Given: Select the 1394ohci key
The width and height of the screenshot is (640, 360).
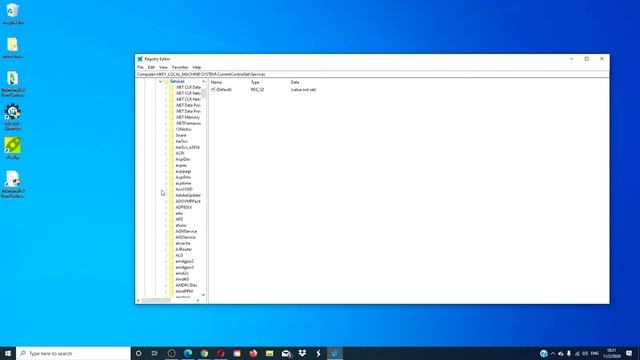Looking at the screenshot, I should [183, 129].
